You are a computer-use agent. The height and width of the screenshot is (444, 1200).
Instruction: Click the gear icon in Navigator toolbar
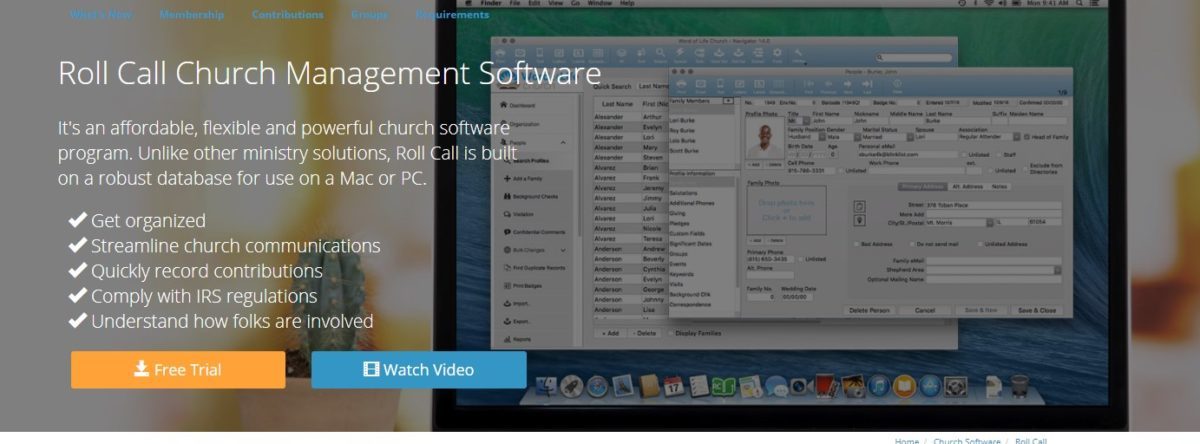tap(777, 52)
